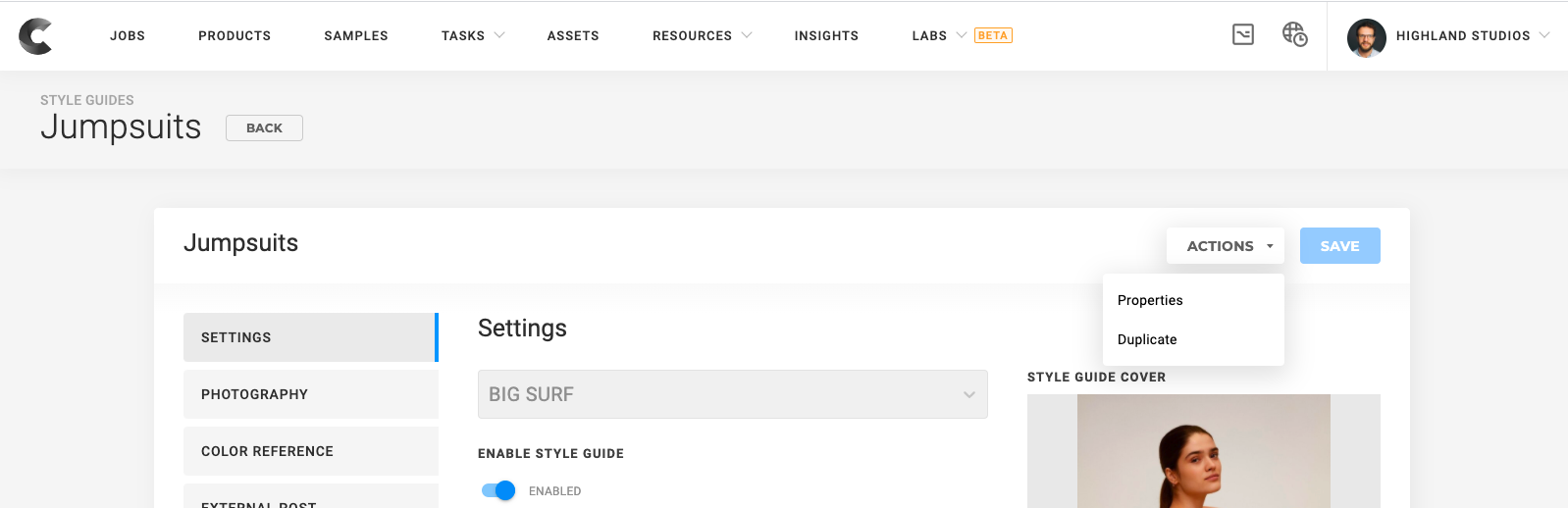Click the Save button

(x=1339, y=246)
